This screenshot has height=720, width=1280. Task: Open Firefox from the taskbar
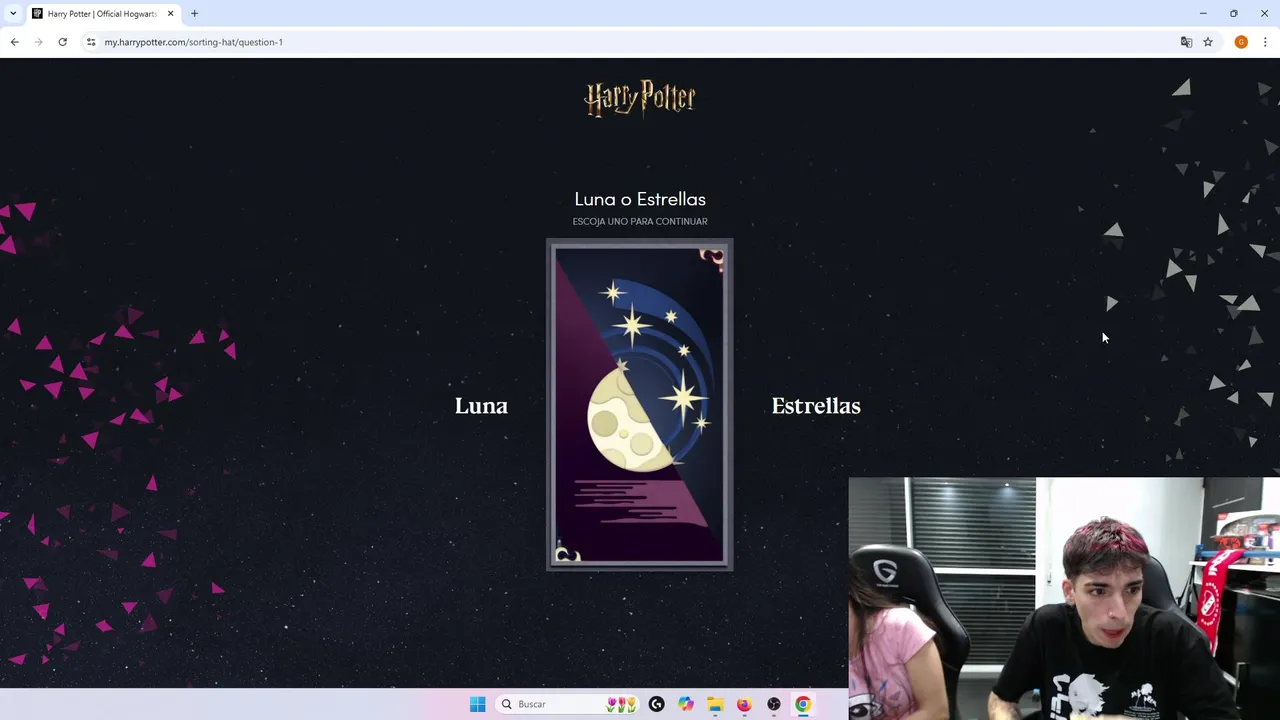click(744, 704)
